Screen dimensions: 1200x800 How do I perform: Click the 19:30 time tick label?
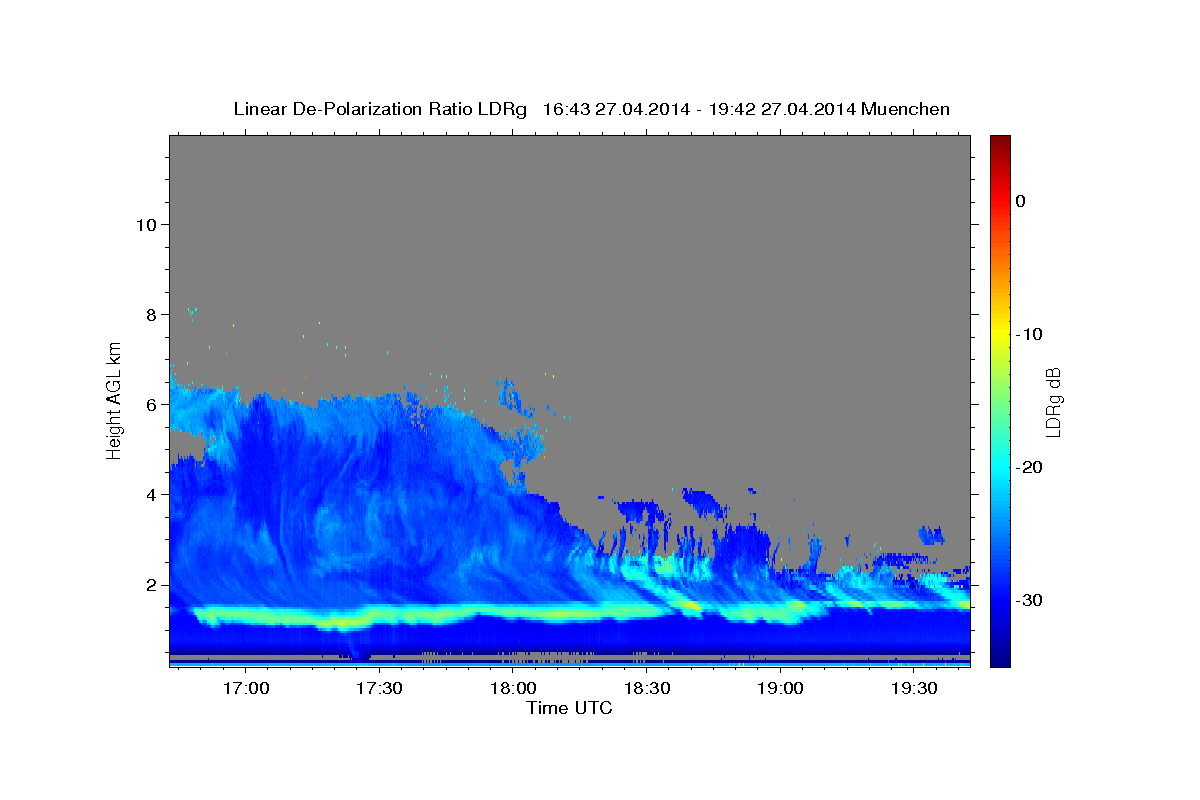pos(914,688)
